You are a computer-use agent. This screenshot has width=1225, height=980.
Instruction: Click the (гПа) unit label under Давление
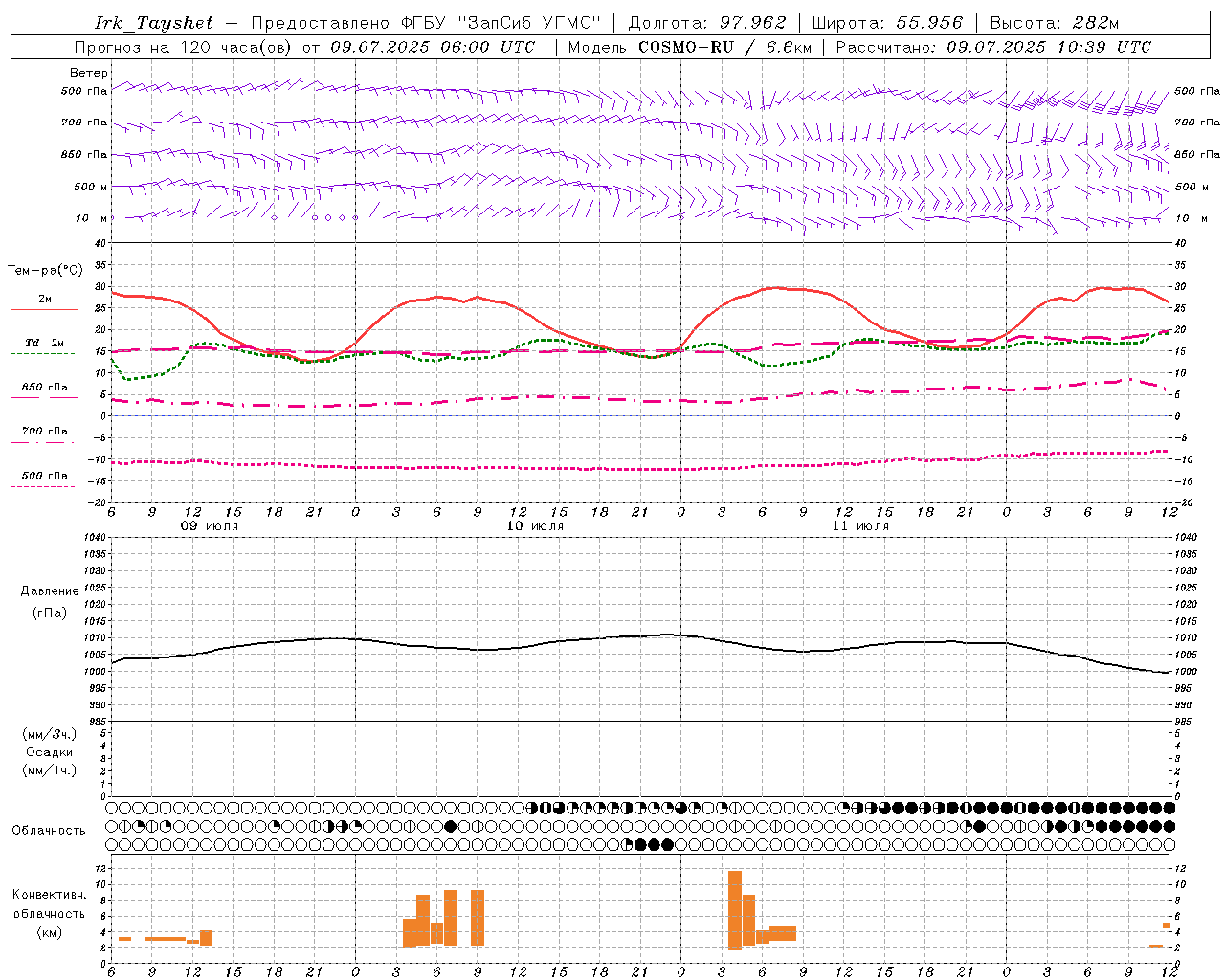[50, 612]
